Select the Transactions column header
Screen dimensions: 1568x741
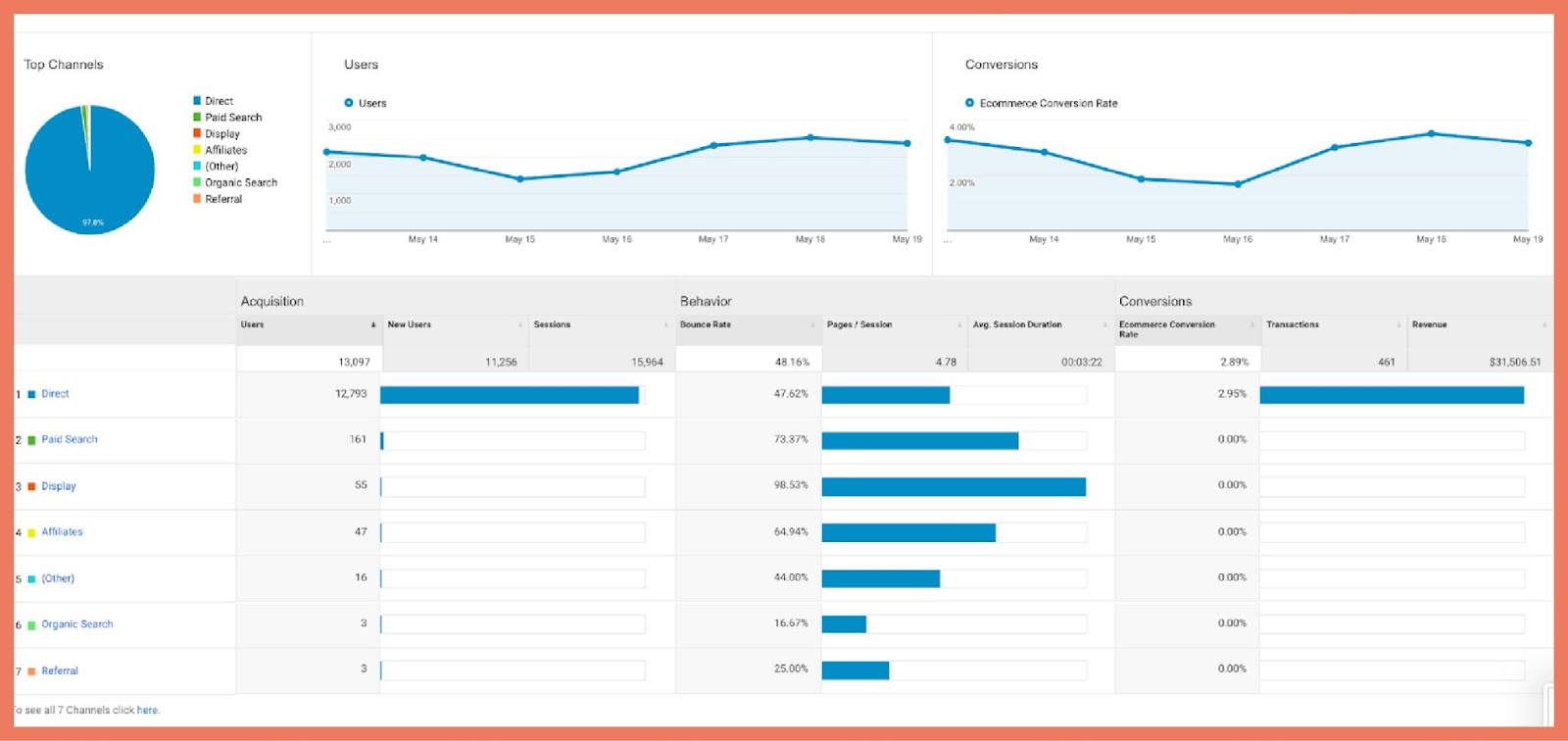click(1293, 324)
